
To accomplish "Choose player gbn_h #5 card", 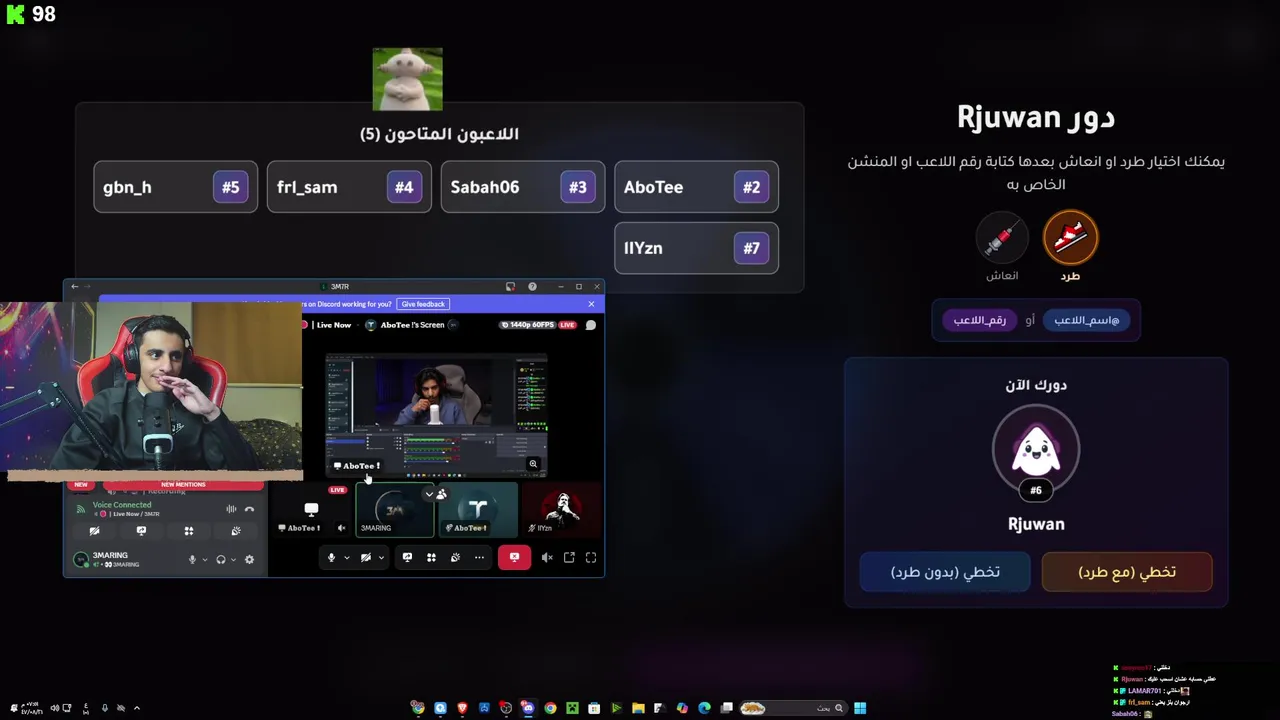I will (175, 187).
